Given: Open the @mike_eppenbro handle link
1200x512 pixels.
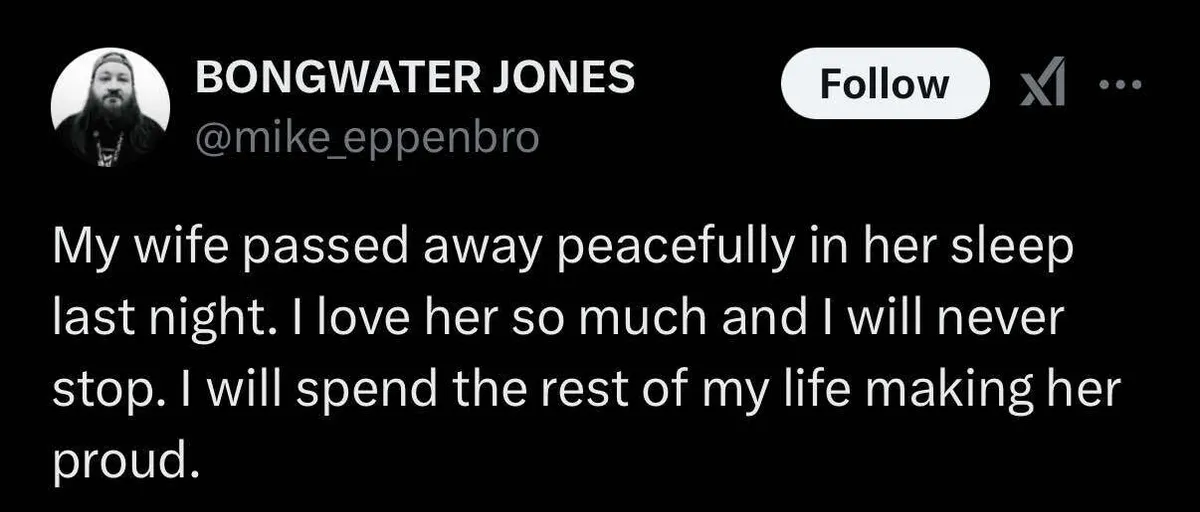Looking at the screenshot, I should (366, 139).
